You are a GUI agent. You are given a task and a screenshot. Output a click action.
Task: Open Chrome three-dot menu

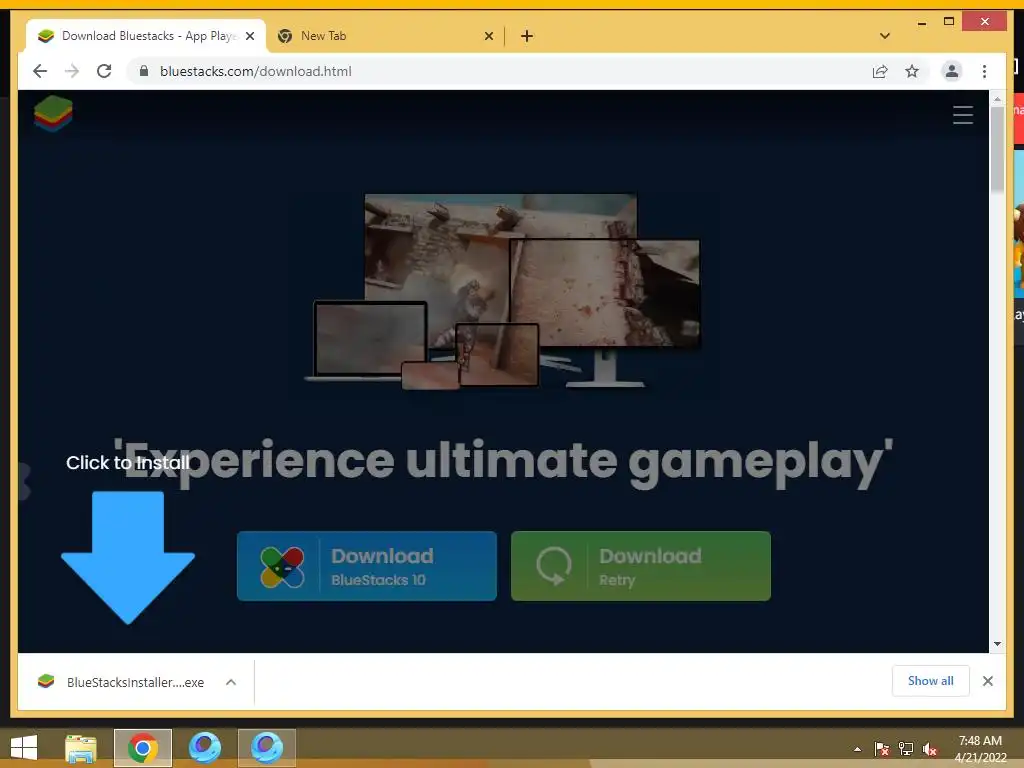point(984,71)
